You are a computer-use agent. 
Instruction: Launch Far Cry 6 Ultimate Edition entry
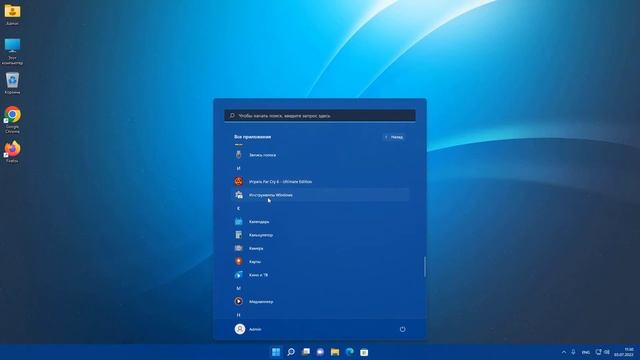coord(320,181)
